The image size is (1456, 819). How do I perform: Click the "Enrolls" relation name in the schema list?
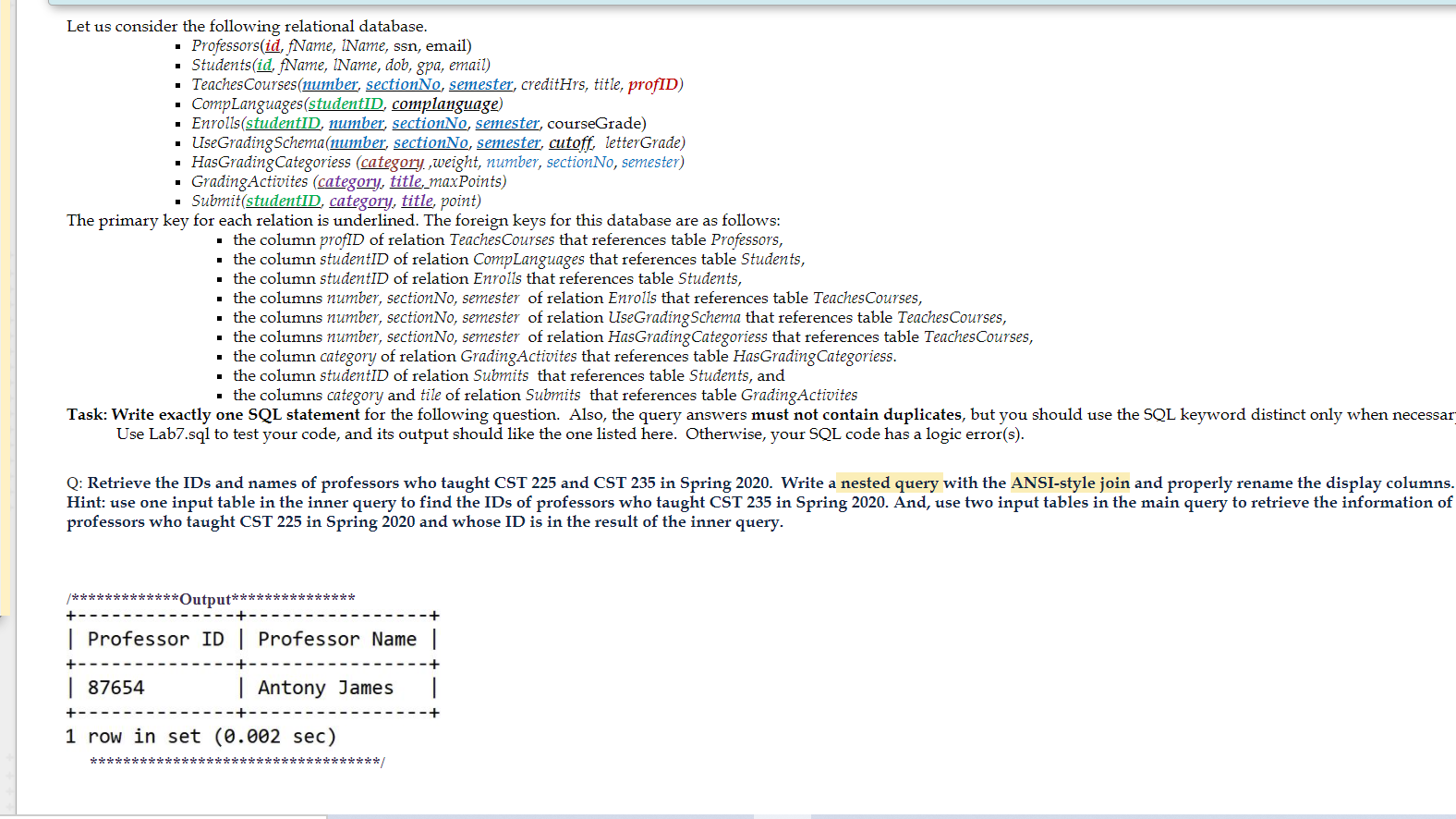pos(215,123)
